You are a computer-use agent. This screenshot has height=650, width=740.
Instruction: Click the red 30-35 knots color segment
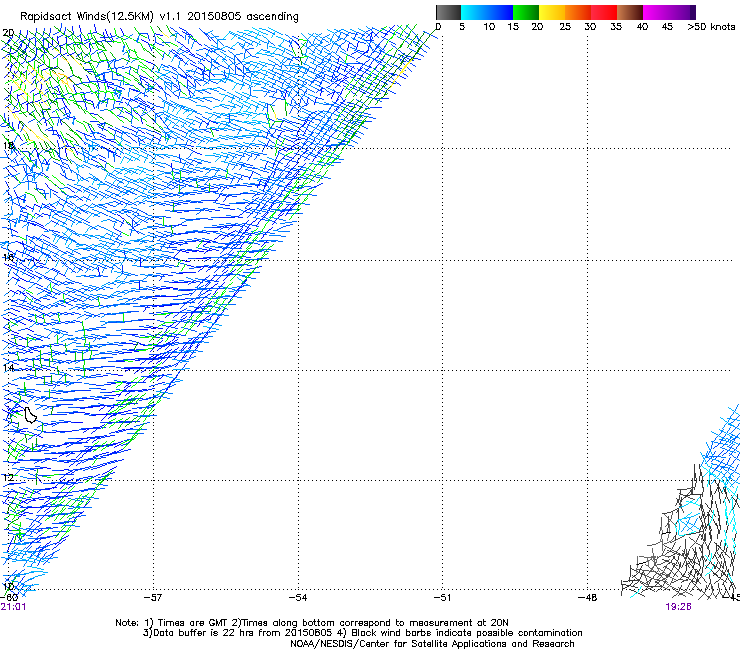[x=604, y=12]
